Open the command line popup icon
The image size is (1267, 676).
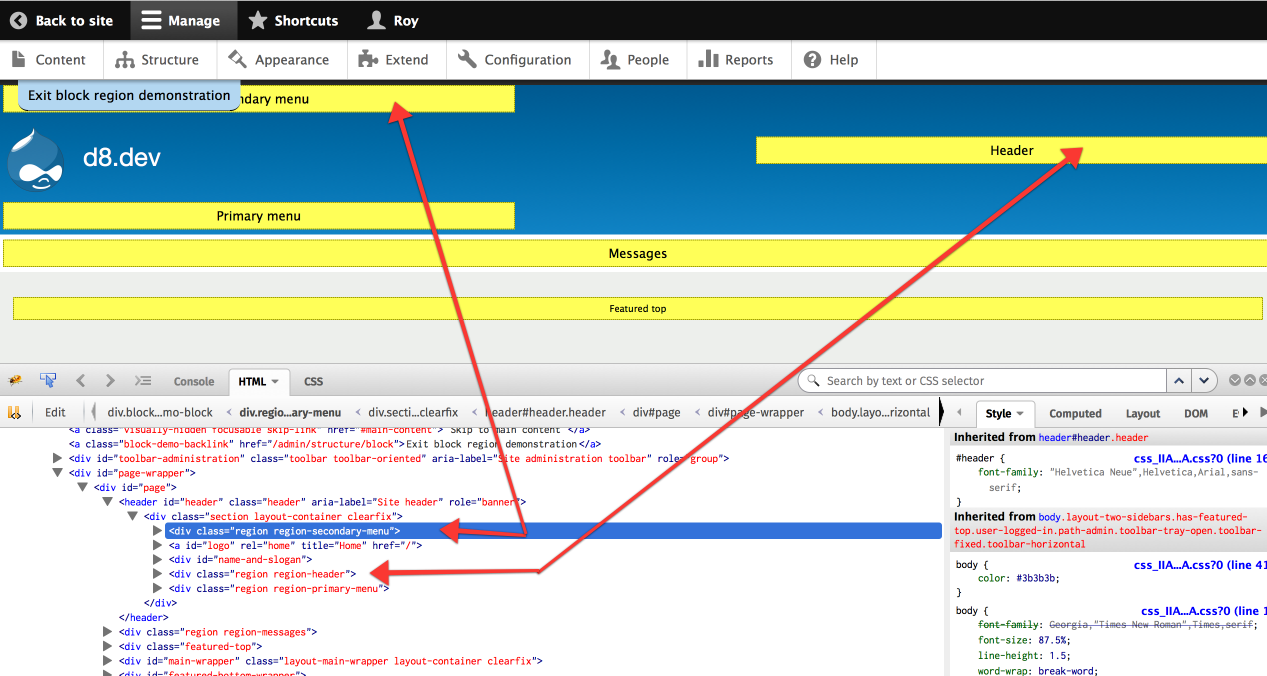pos(143,381)
